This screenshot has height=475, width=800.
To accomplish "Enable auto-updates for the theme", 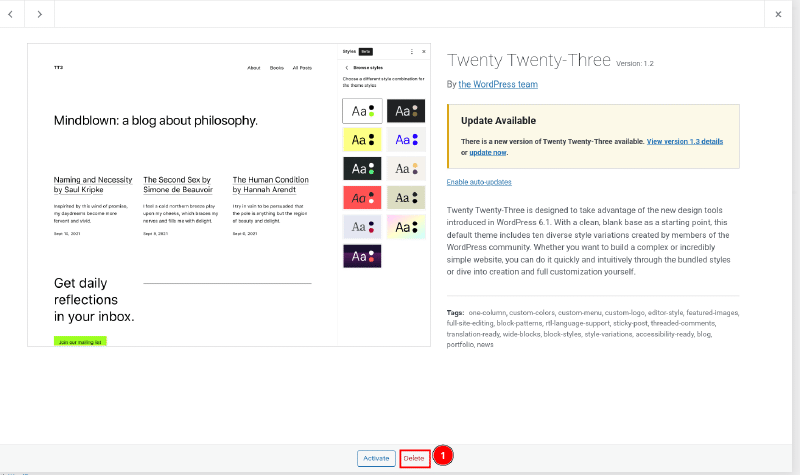I will coord(479,181).
